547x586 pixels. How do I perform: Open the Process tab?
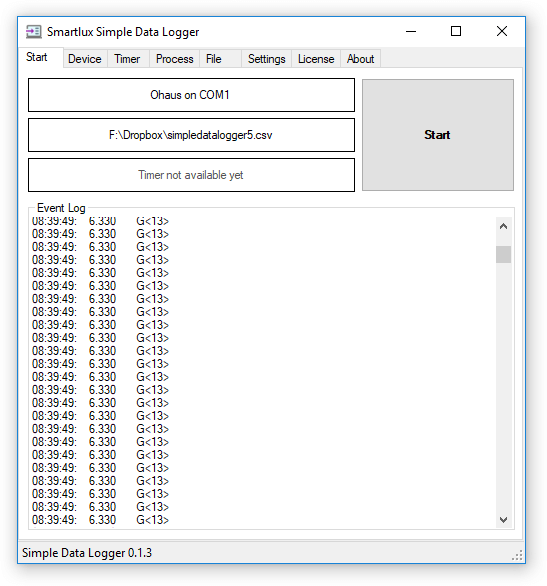[174, 59]
